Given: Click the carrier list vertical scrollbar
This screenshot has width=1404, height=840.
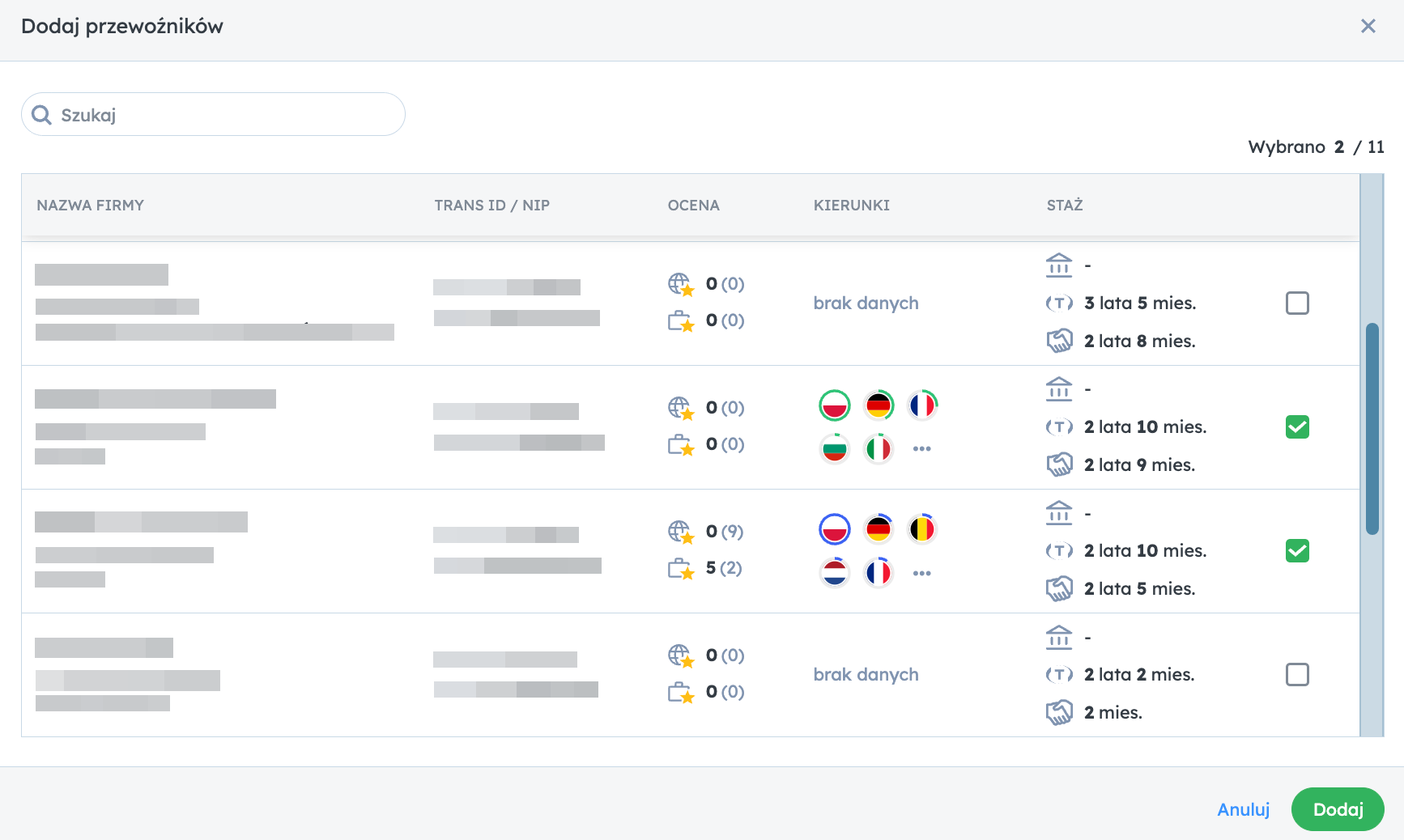Looking at the screenshot, I should click(1372, 429).
